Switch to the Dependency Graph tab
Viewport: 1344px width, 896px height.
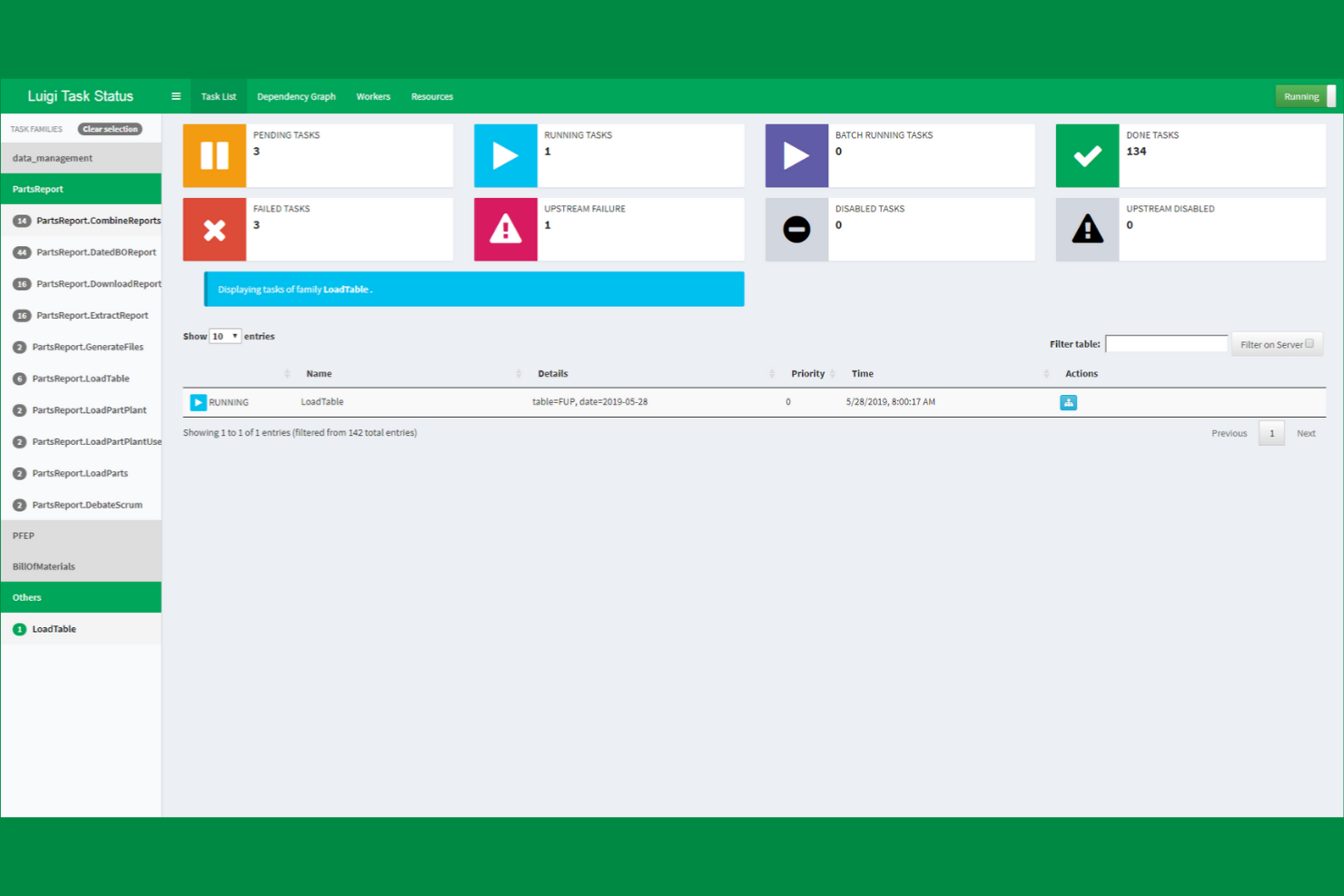tap(296, 96)
